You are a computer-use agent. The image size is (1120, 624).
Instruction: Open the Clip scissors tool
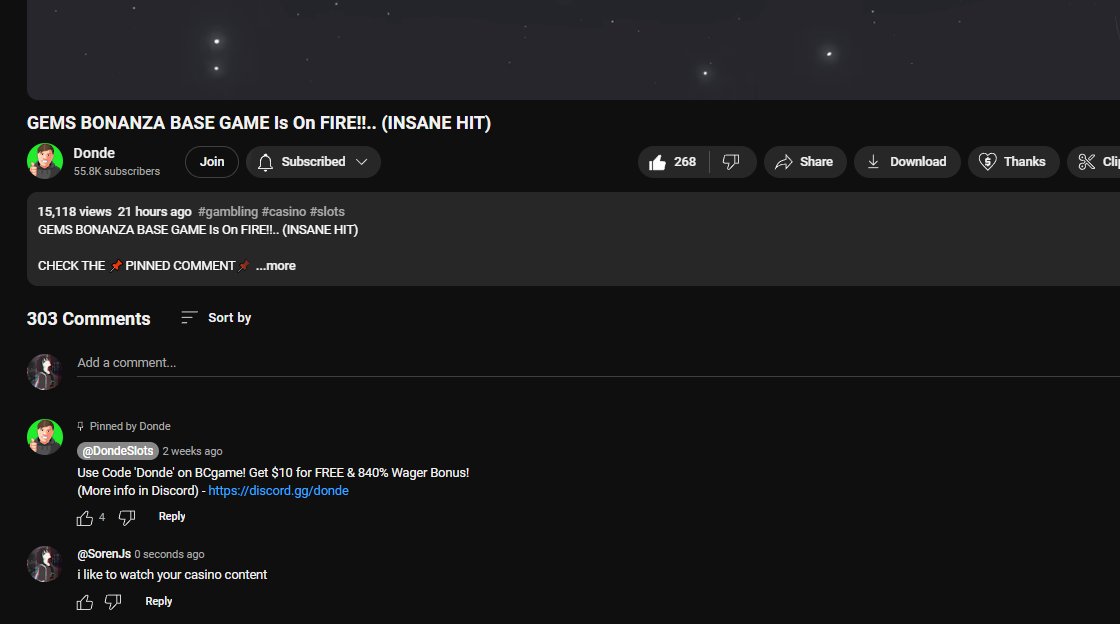coord(1094,162)
